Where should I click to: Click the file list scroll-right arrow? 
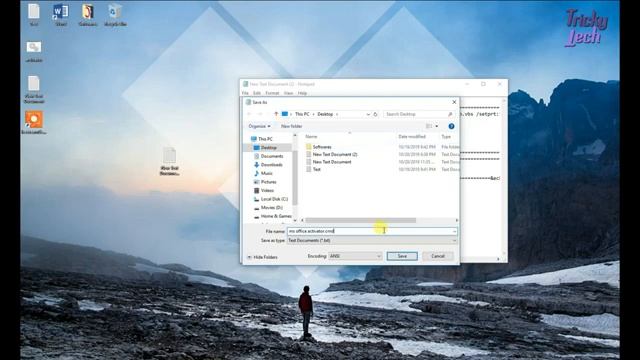point(456,220)
